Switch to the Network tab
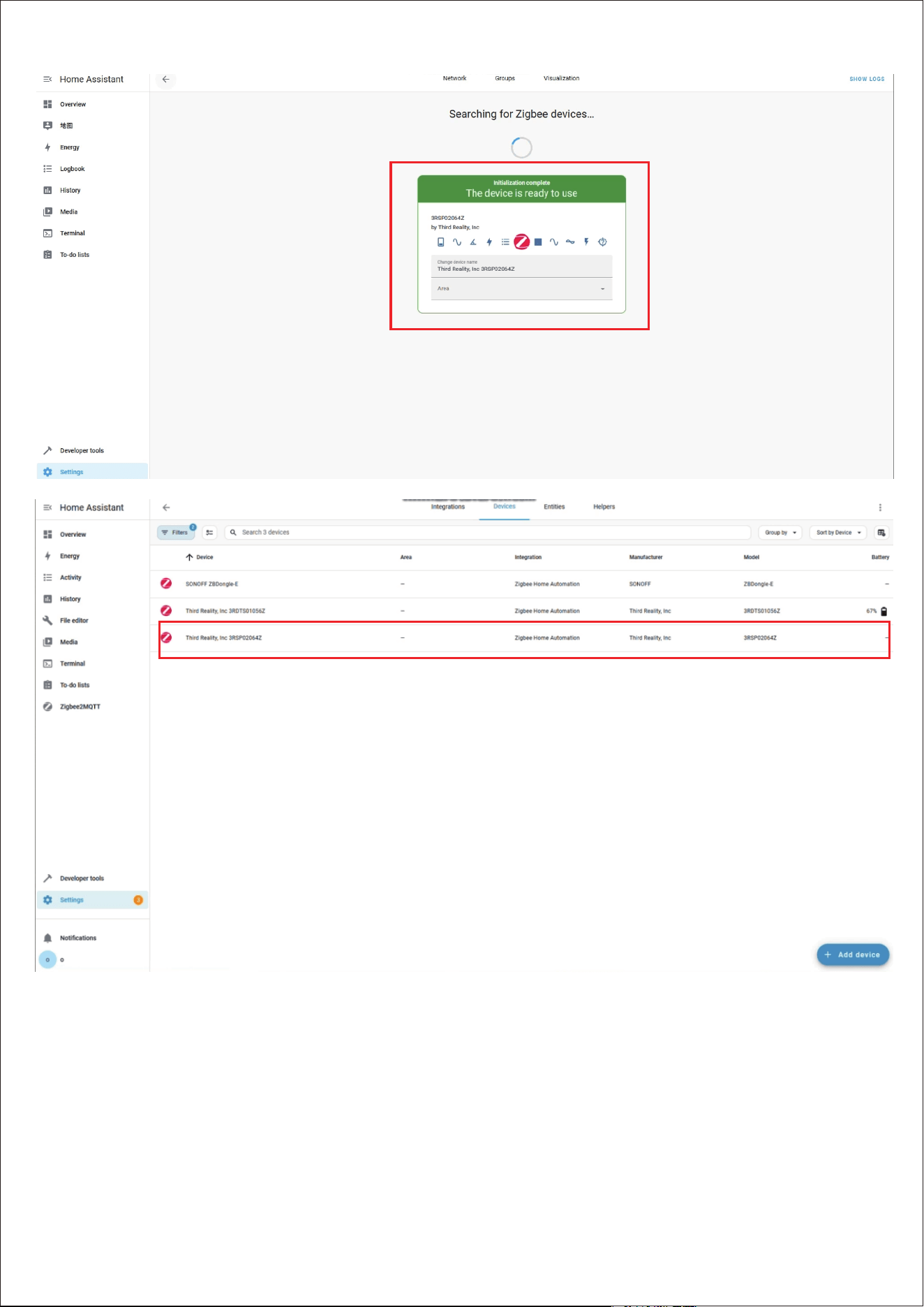The height and width of the screenshot is (1307, 924). [x=454, y=78]
